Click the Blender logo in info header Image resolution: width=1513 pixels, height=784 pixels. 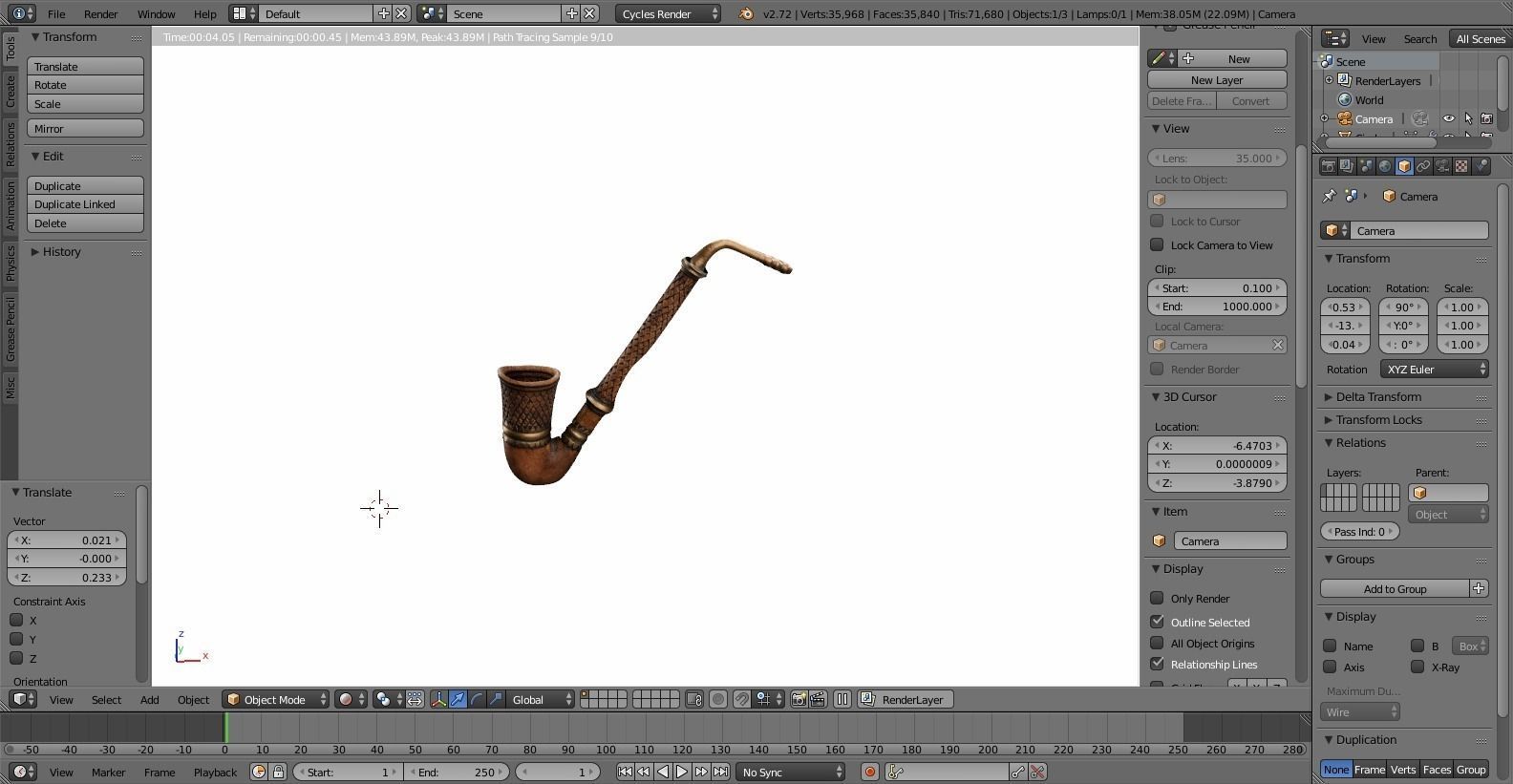[746, 13]
